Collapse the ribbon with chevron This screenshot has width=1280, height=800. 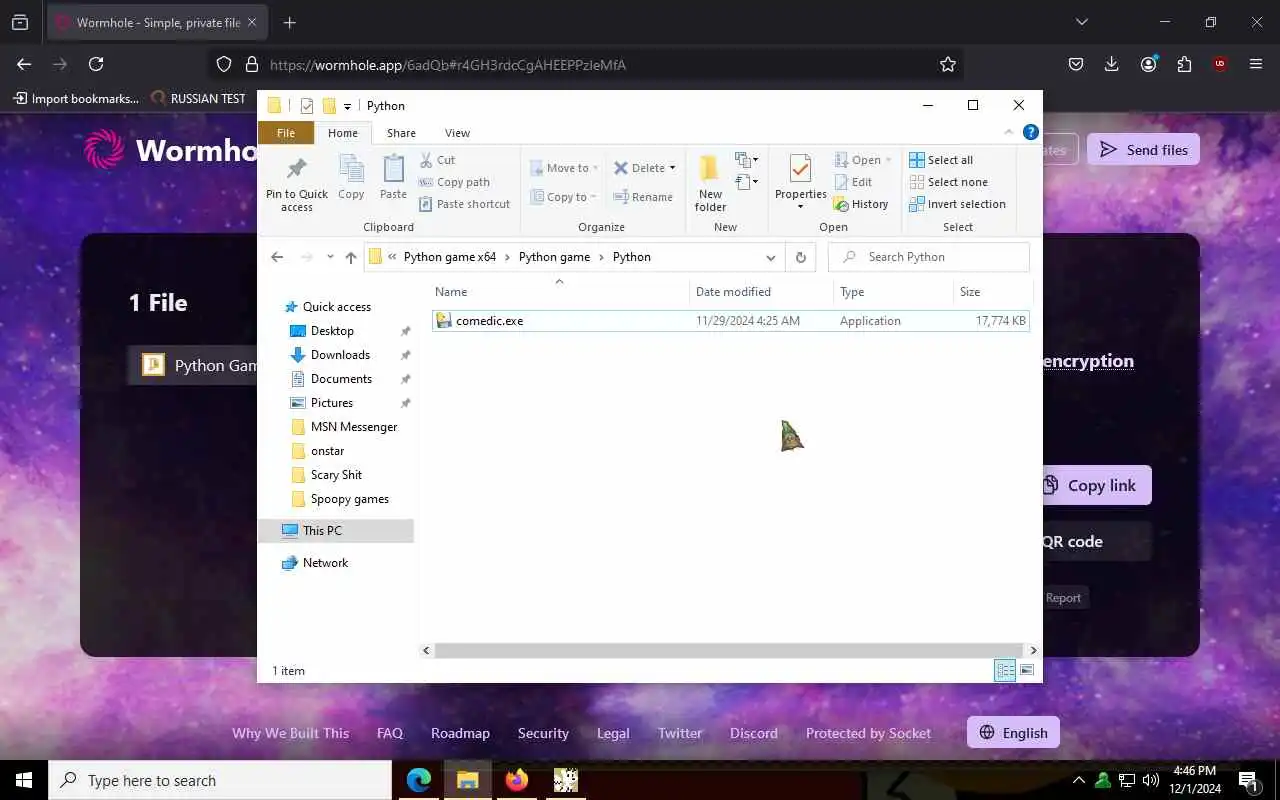[x=1009, y=132]
